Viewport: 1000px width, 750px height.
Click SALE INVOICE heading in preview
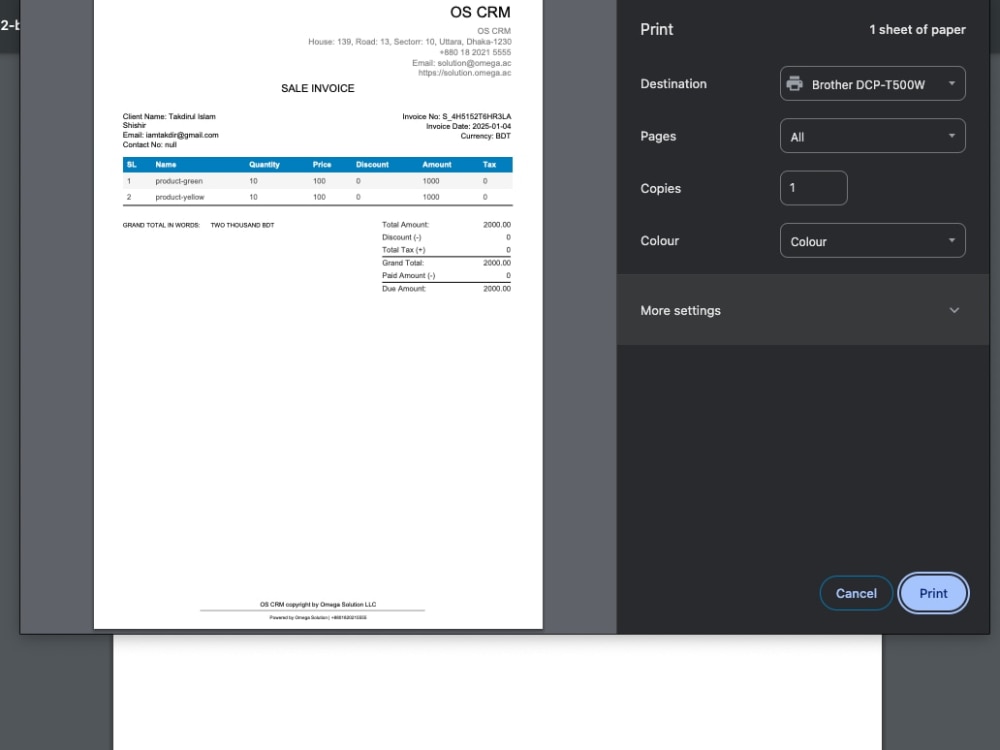(x=318, y=88)
